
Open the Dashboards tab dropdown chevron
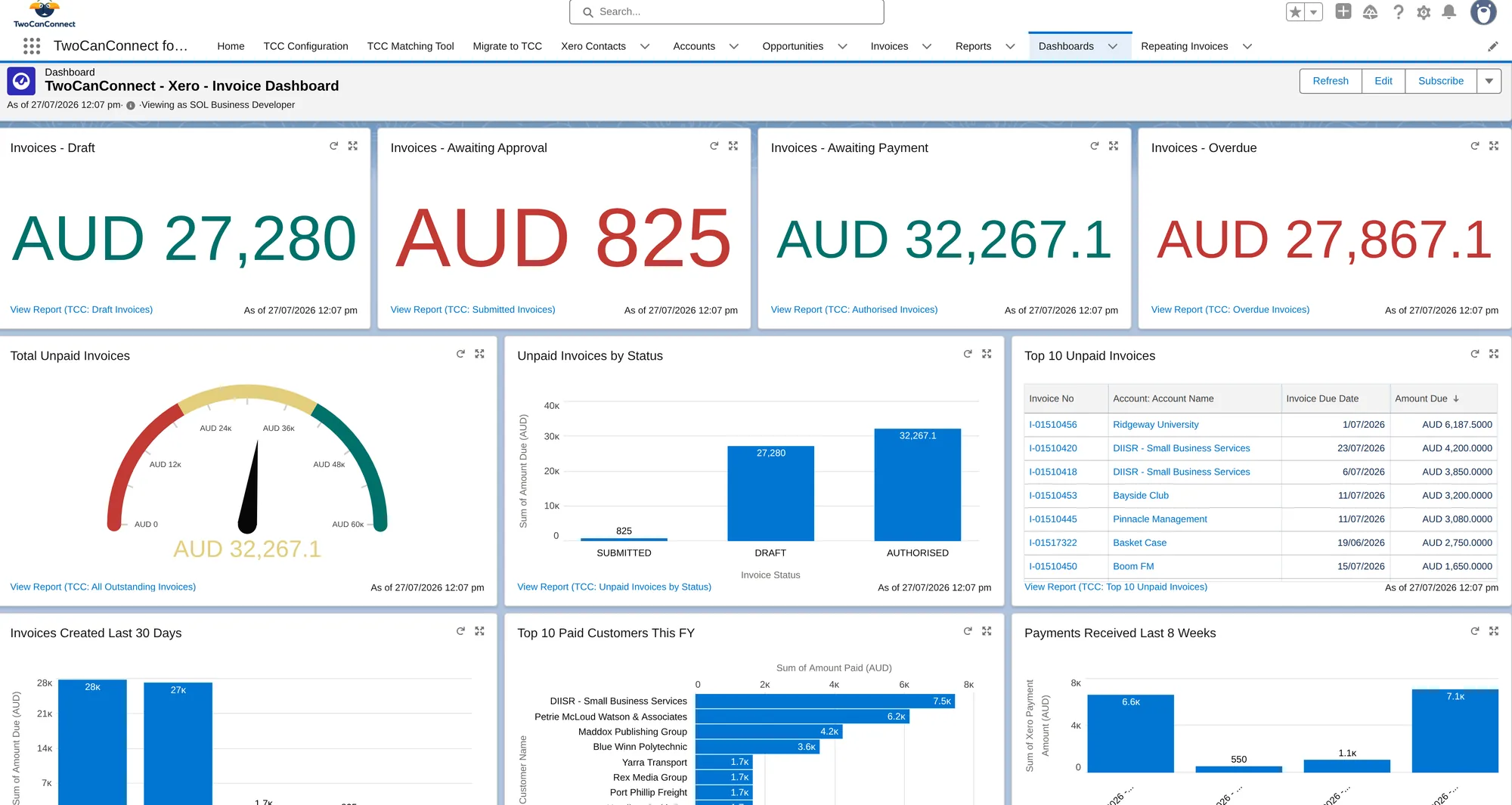pos(1113,46)
